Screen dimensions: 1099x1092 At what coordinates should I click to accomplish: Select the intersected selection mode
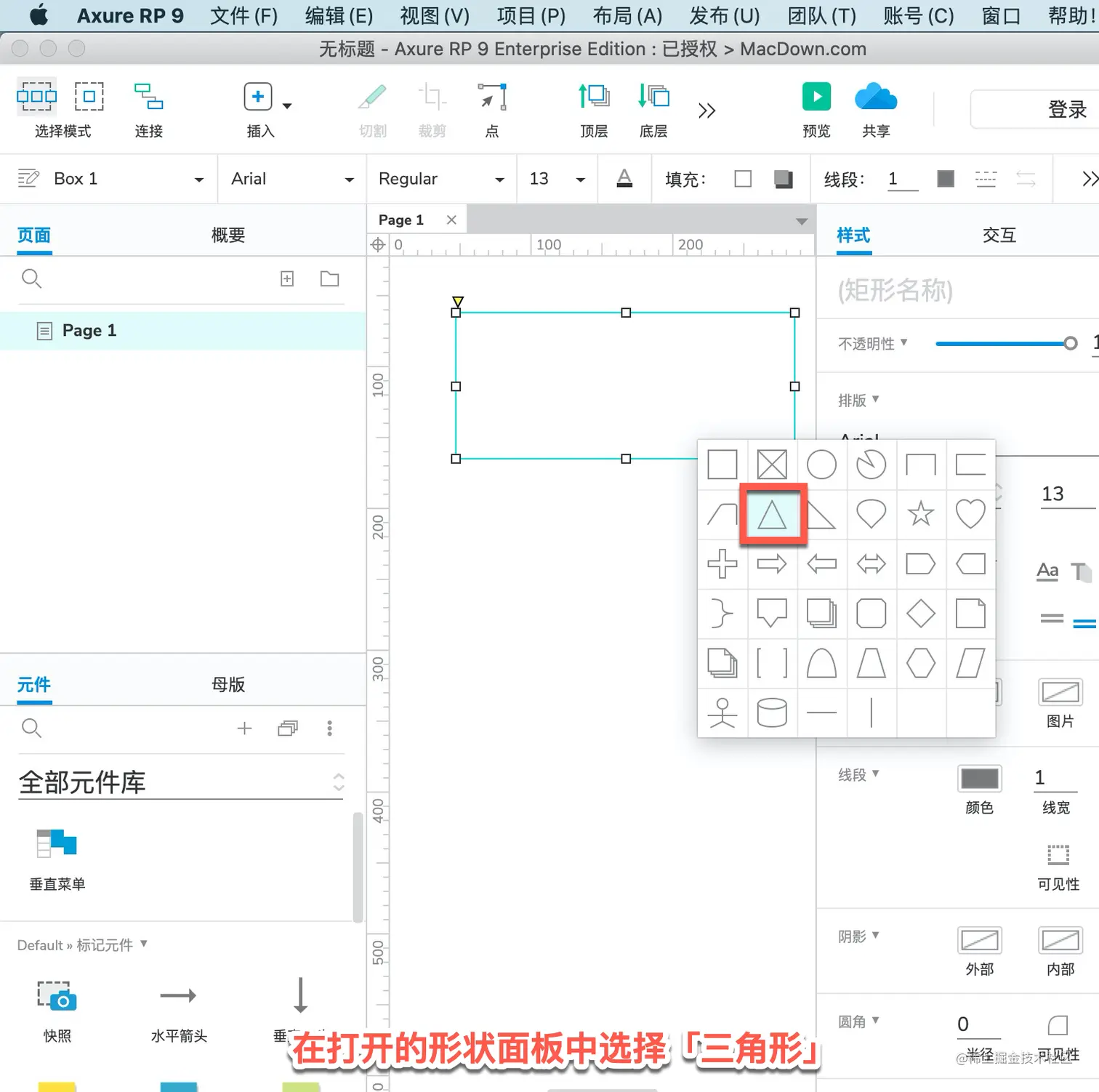coord(36,97)
